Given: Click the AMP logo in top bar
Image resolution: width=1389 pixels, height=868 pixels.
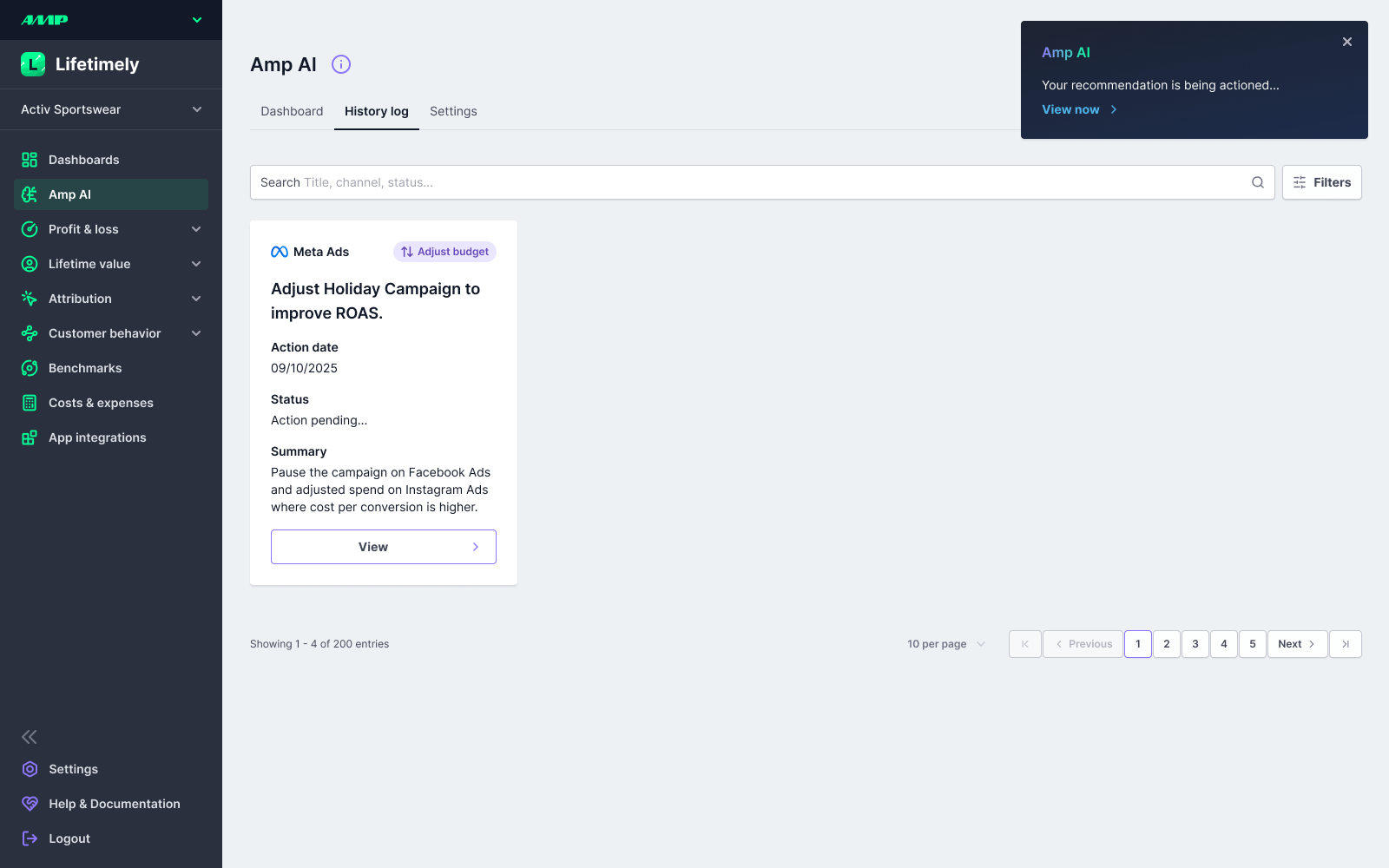Looking at the screenshot, I should tap(44, 20).
